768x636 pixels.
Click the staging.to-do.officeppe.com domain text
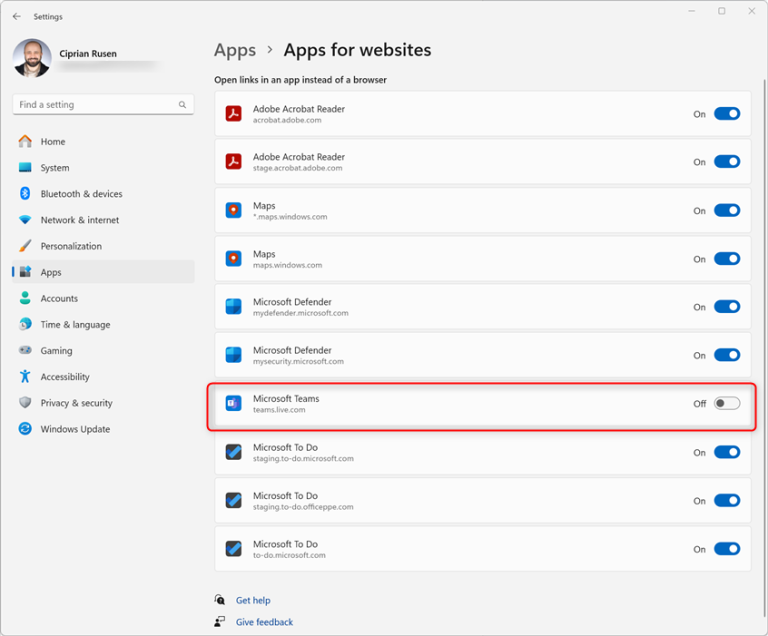(303, 507)
